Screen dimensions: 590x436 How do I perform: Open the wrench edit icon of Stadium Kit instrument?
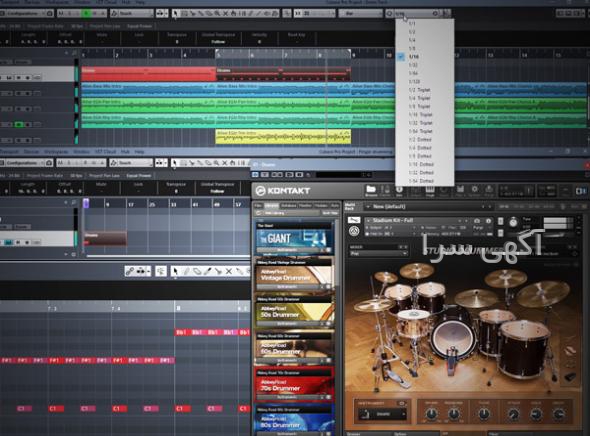[x=354, y=220]
